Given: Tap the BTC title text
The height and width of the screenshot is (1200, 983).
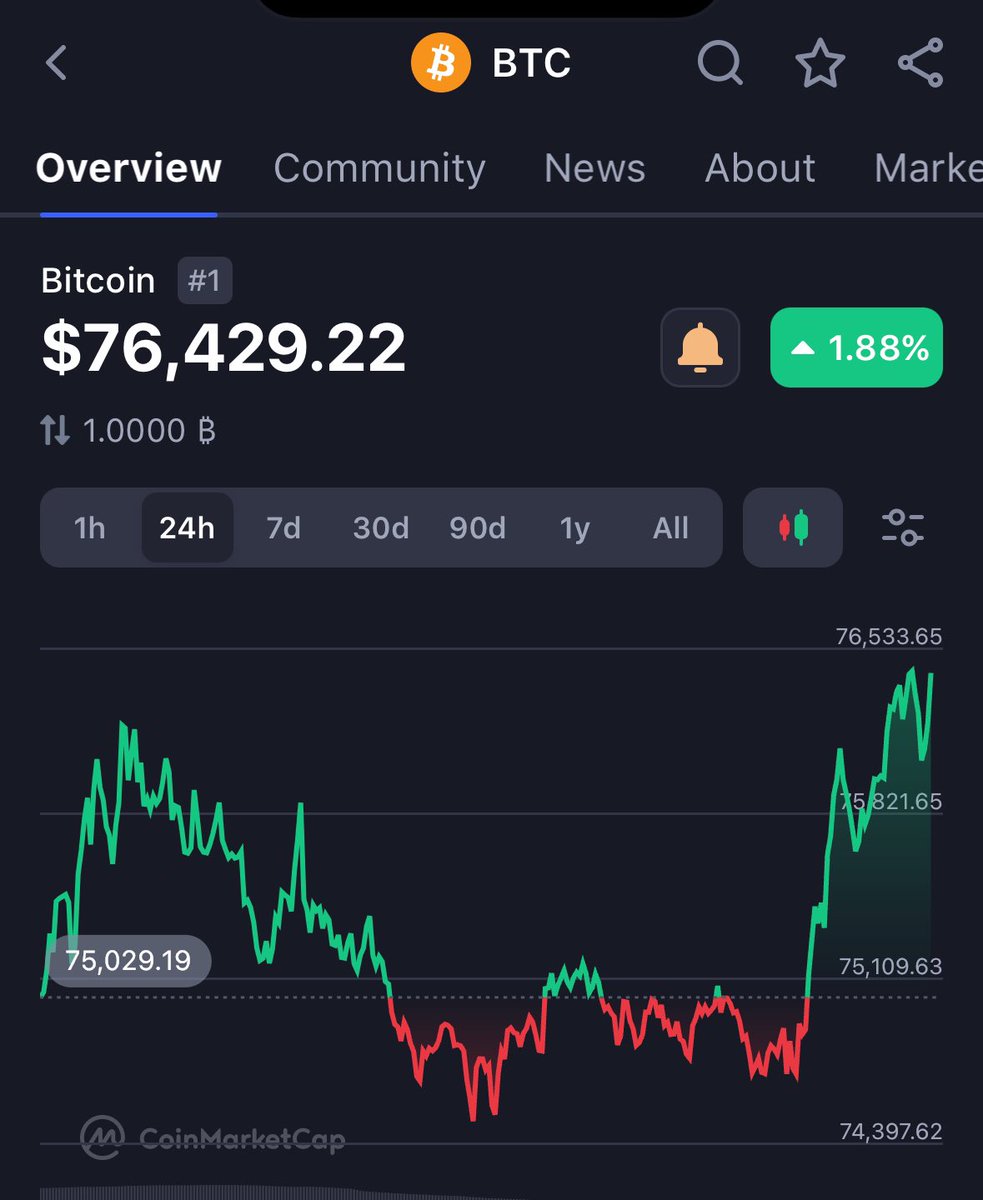Looking at the screenshot, I should pyautogui.click(x=532, y=64).
